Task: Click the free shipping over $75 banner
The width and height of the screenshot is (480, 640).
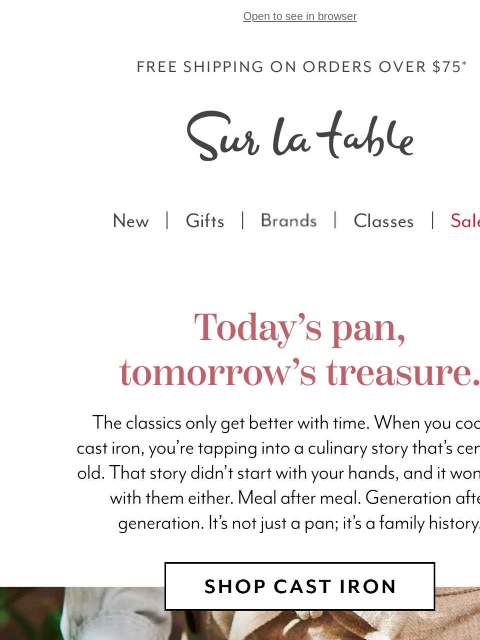Action: [x=302, y=67]
